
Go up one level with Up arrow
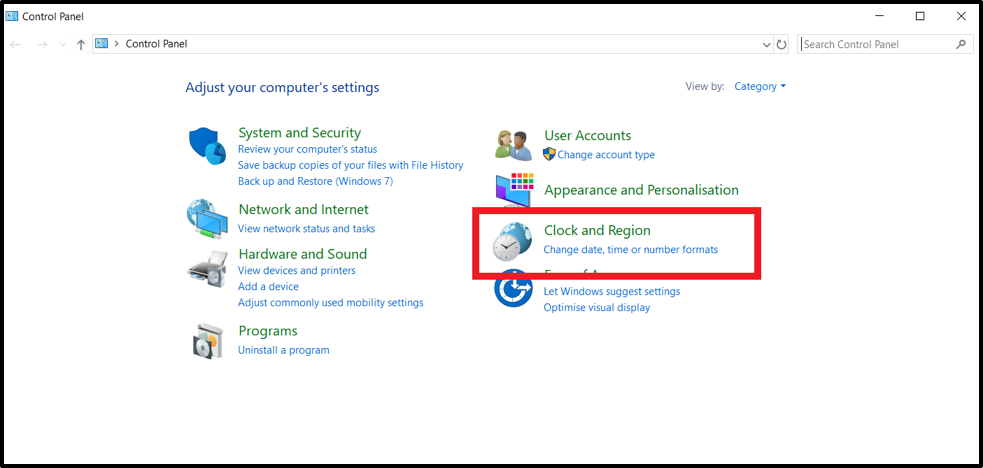coord(81,44)
